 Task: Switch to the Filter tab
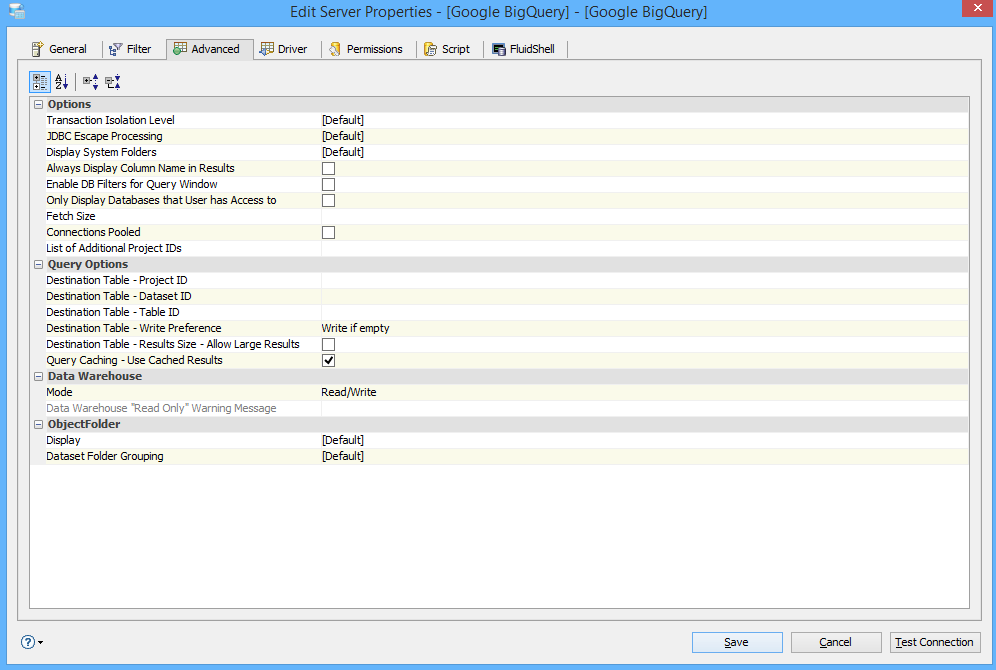click(x=130, y=49)
